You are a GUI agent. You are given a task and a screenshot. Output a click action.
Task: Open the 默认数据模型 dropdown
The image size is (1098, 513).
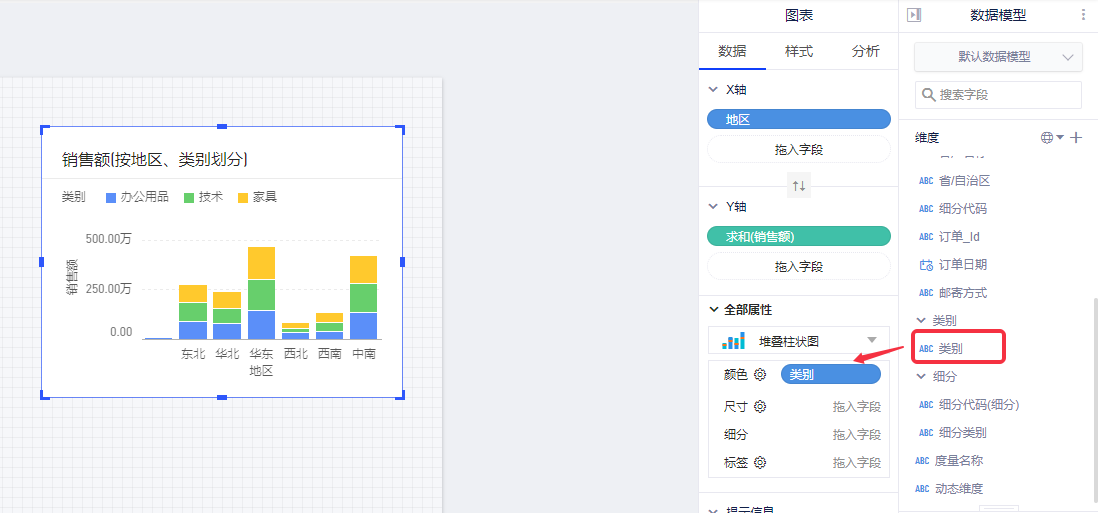pos(998,57)
